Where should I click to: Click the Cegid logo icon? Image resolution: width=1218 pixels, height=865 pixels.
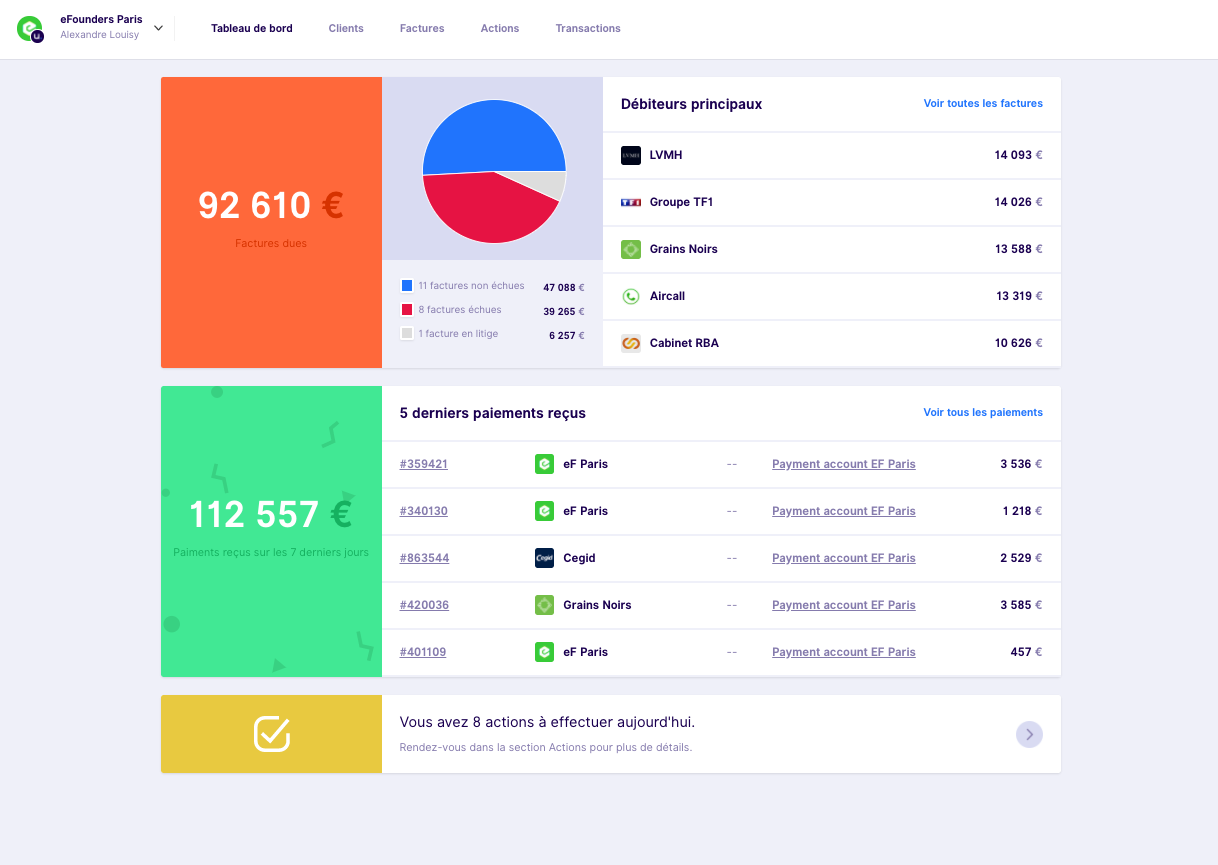click(x=544, y=558)
